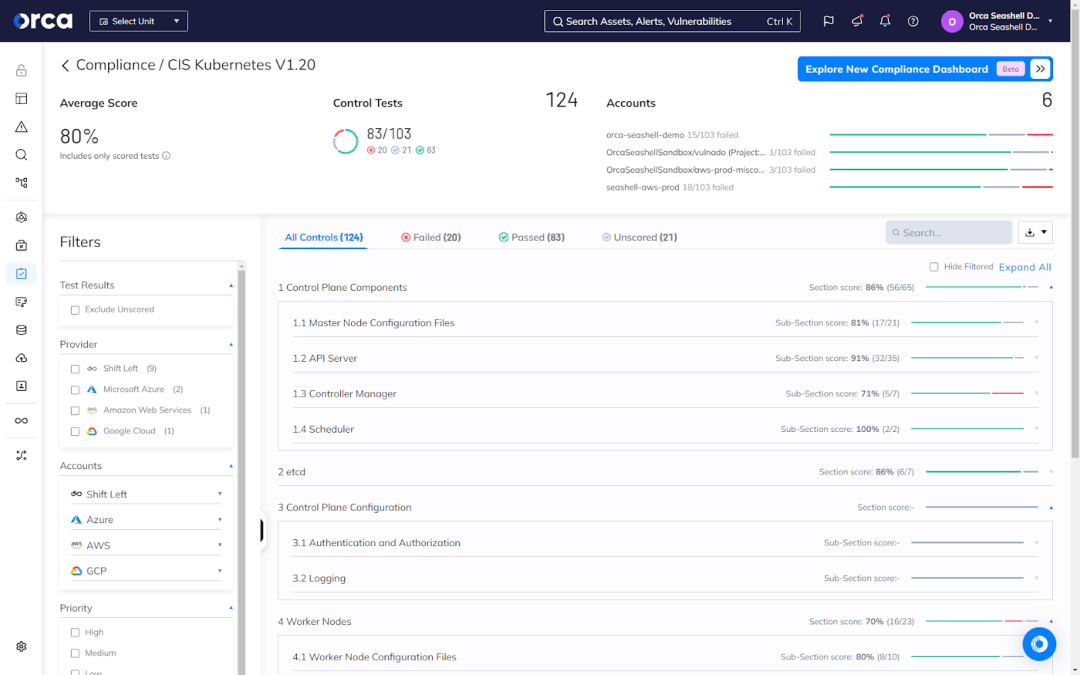
Task: Open the settings gear in sidebar
Action: pos(21,647)
